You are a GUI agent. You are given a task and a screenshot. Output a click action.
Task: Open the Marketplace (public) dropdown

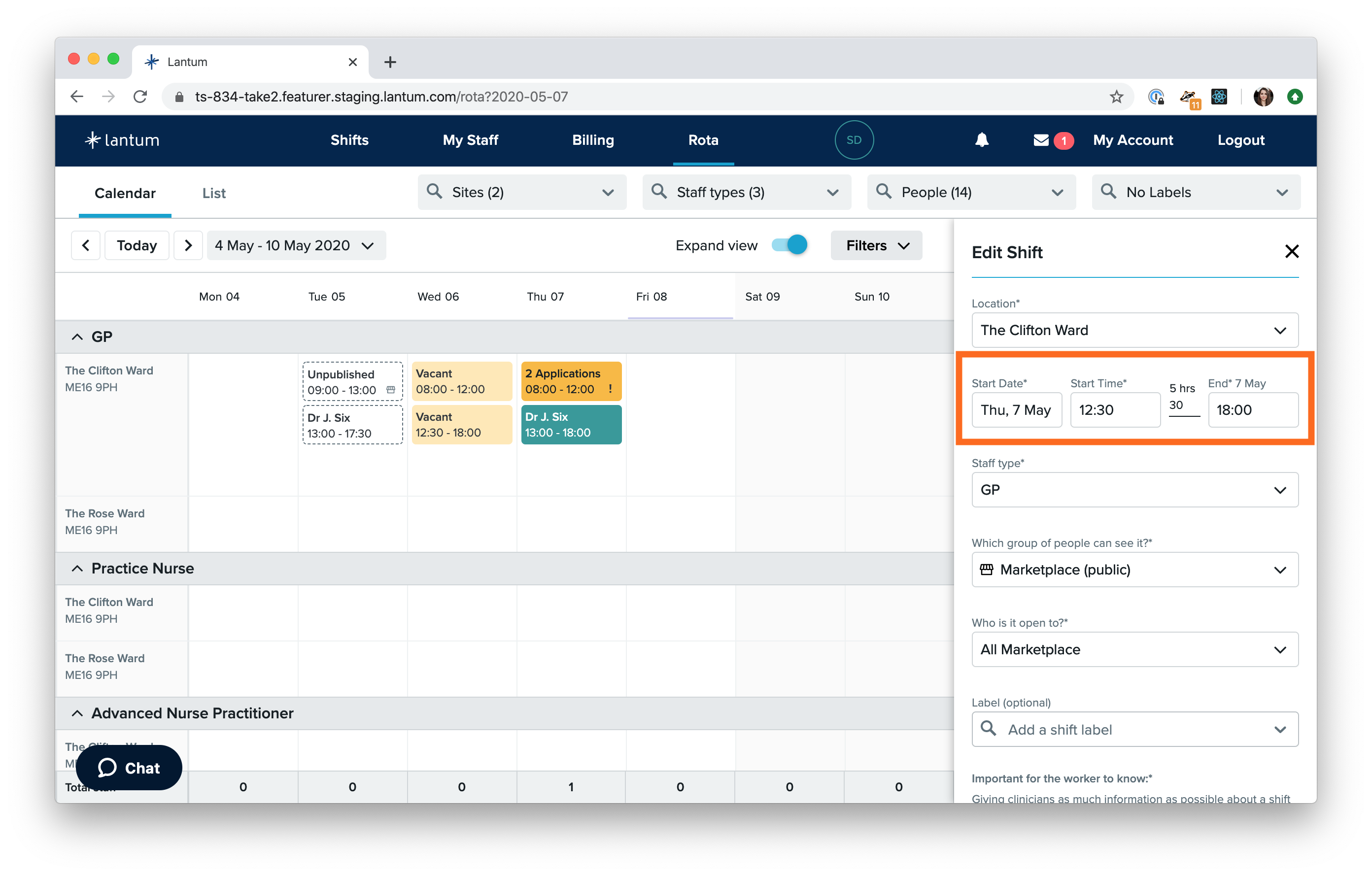pyautogui.click(x=1134, y=569)
